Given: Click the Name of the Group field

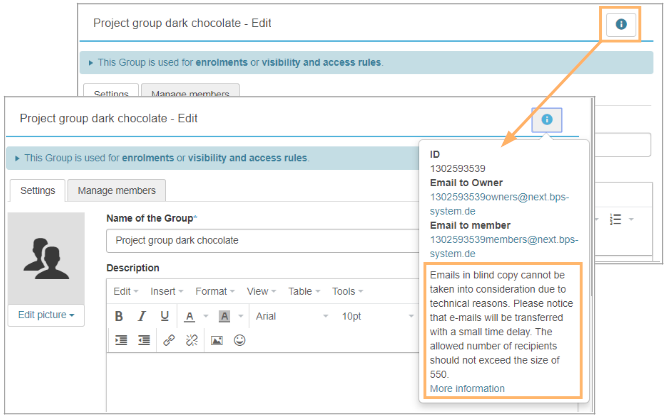Looking at the screenshot, I should click(x=260, y=240).
